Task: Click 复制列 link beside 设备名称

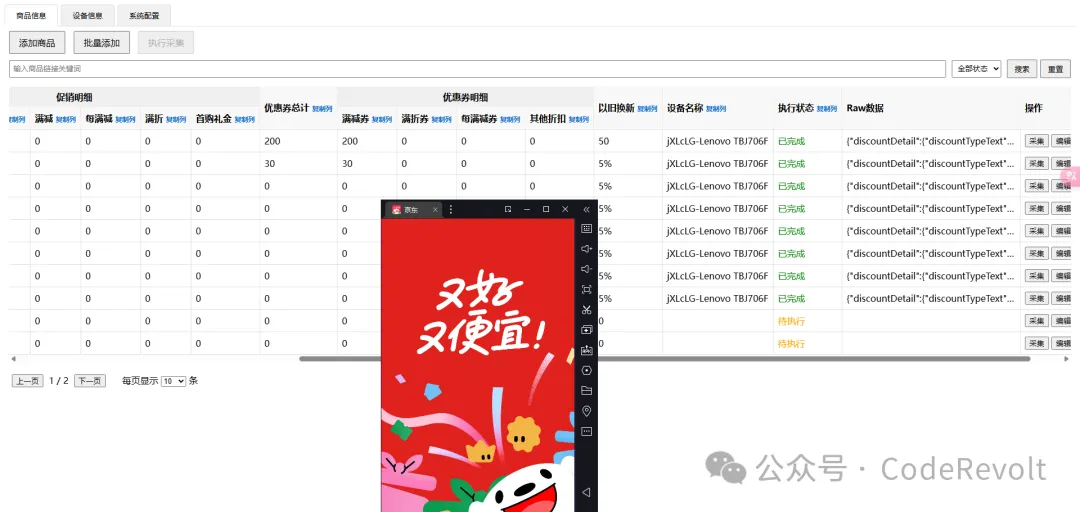Action: (716, 109)
